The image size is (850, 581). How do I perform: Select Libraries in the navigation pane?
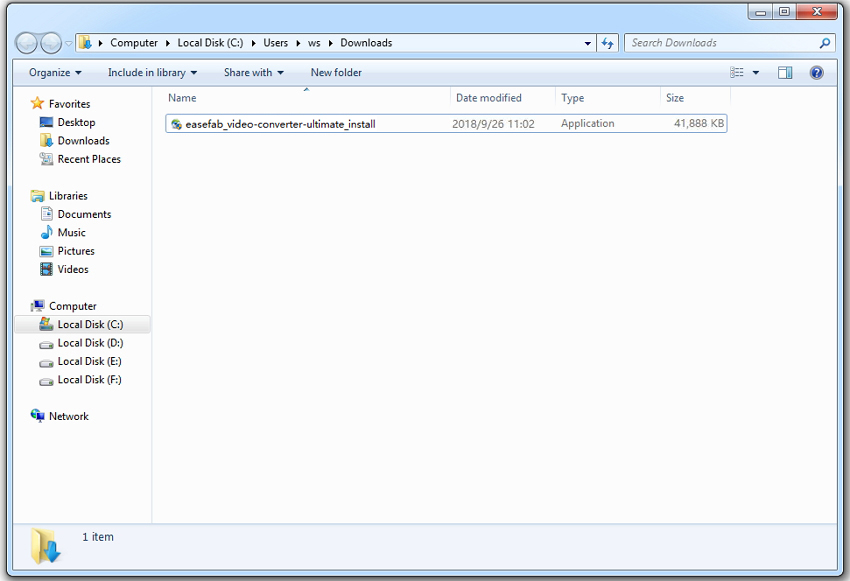coord(68,196)
